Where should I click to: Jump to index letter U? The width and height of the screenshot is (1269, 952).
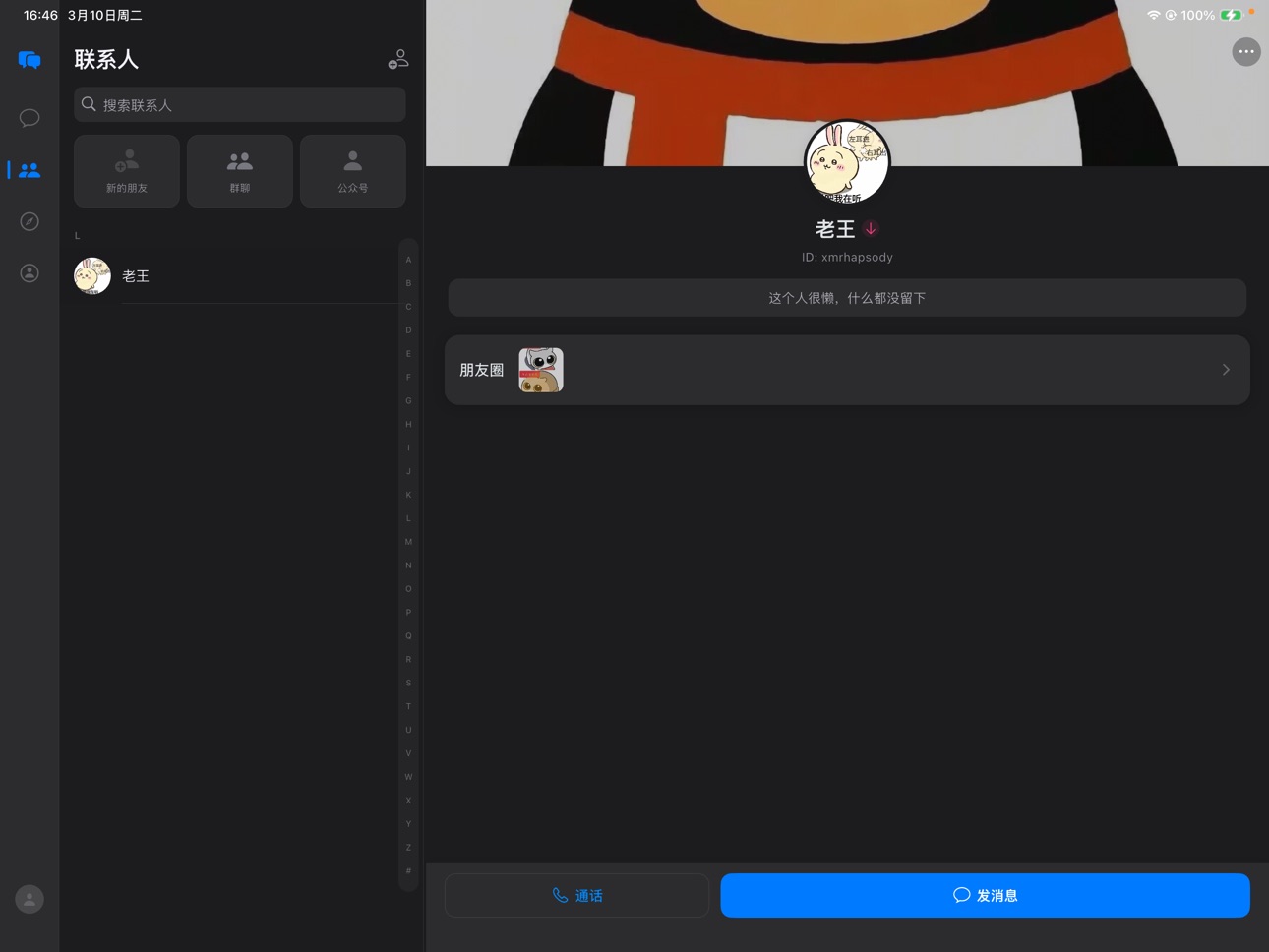pos(408,730)
